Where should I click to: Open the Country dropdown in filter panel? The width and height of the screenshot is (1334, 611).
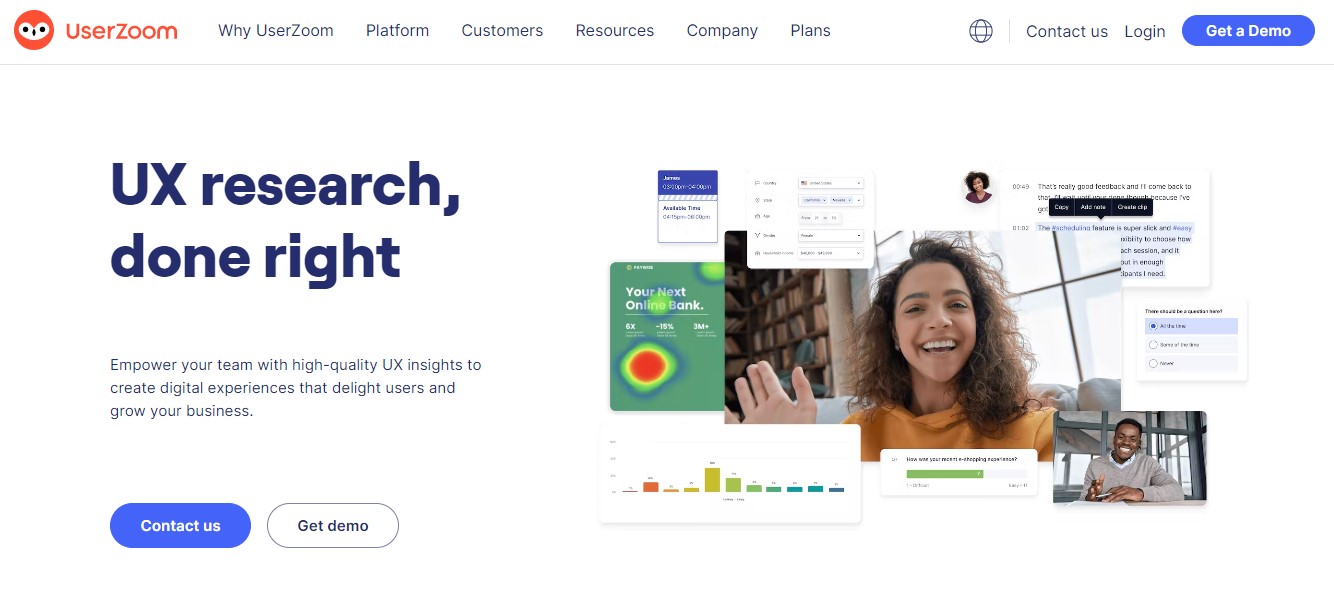(830, 183)
